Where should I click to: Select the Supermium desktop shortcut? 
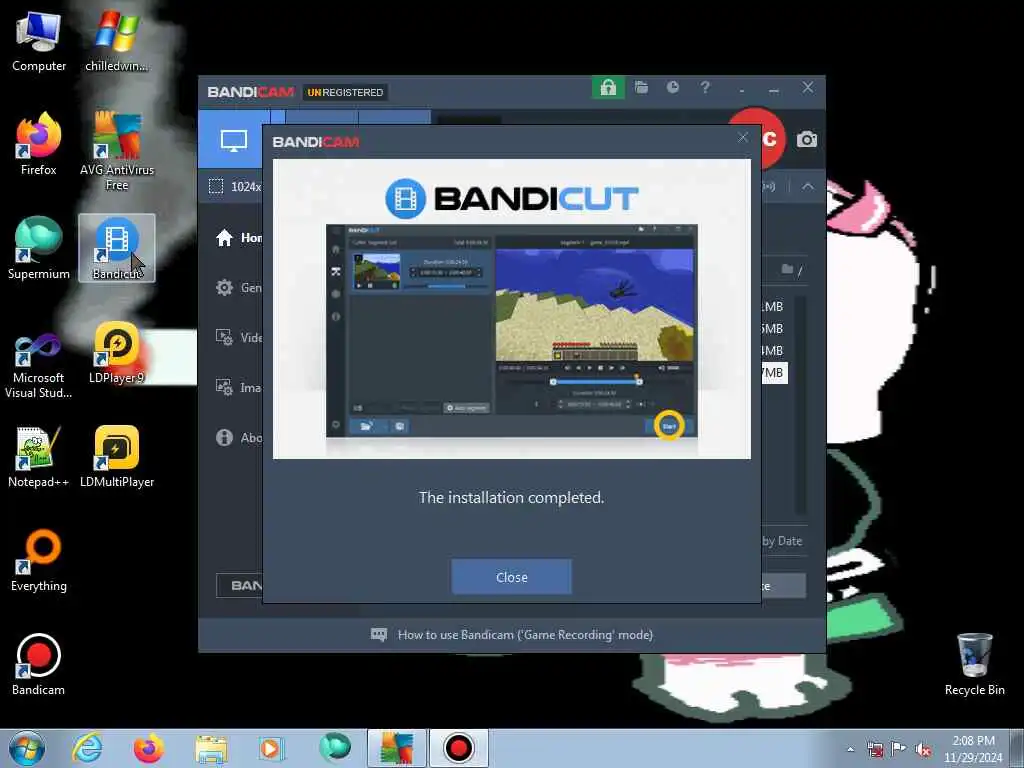tap(39, 248)
